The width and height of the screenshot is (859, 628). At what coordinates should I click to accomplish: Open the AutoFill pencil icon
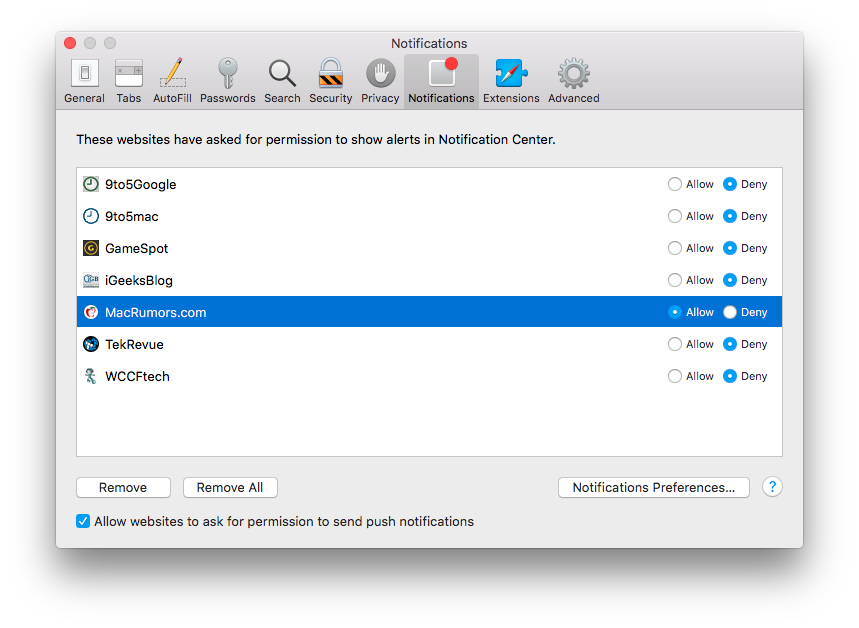tap(173, 73)
